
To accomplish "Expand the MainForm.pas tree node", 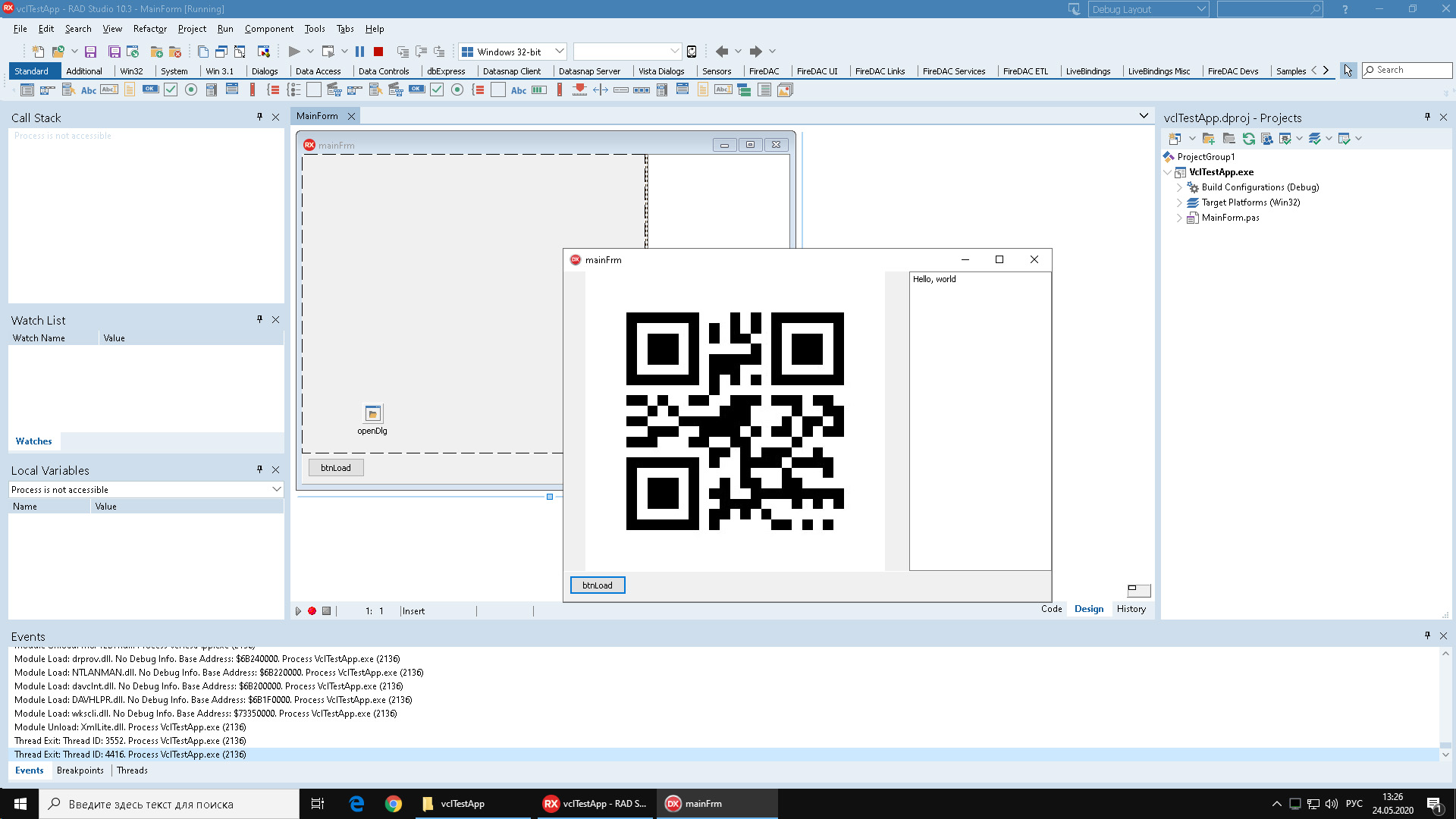I will coord(1180,218).
